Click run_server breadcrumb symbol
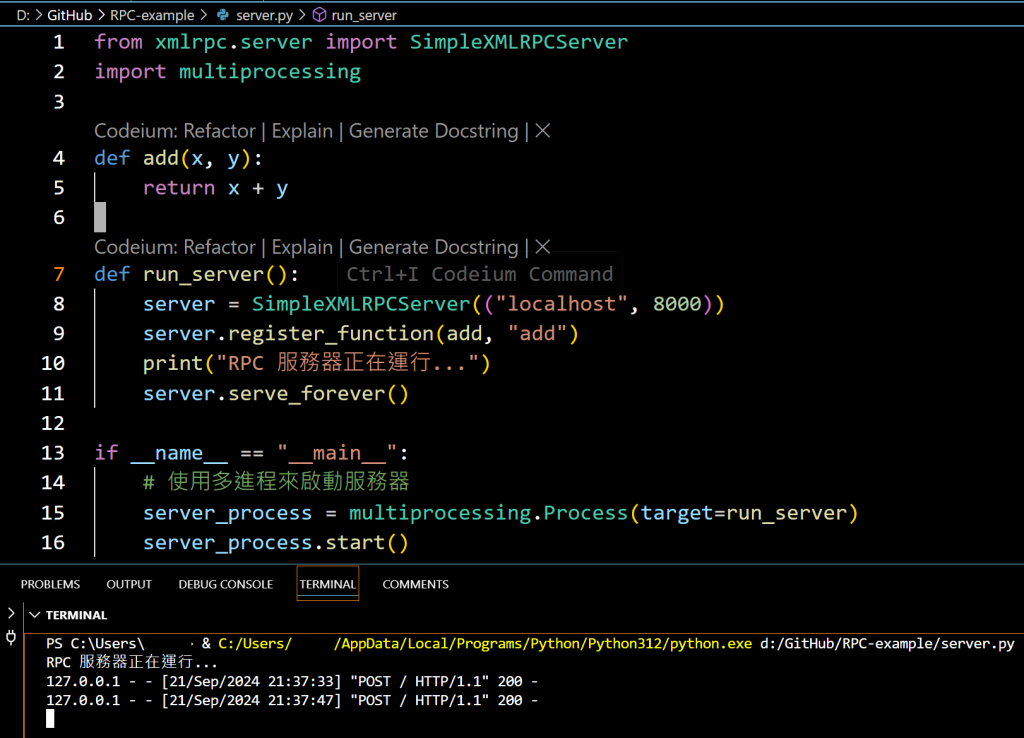 (x=364, y=15)
